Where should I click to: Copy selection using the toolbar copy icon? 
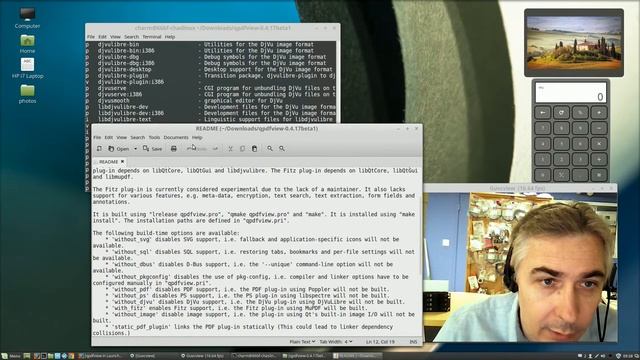tap(242, 149)
